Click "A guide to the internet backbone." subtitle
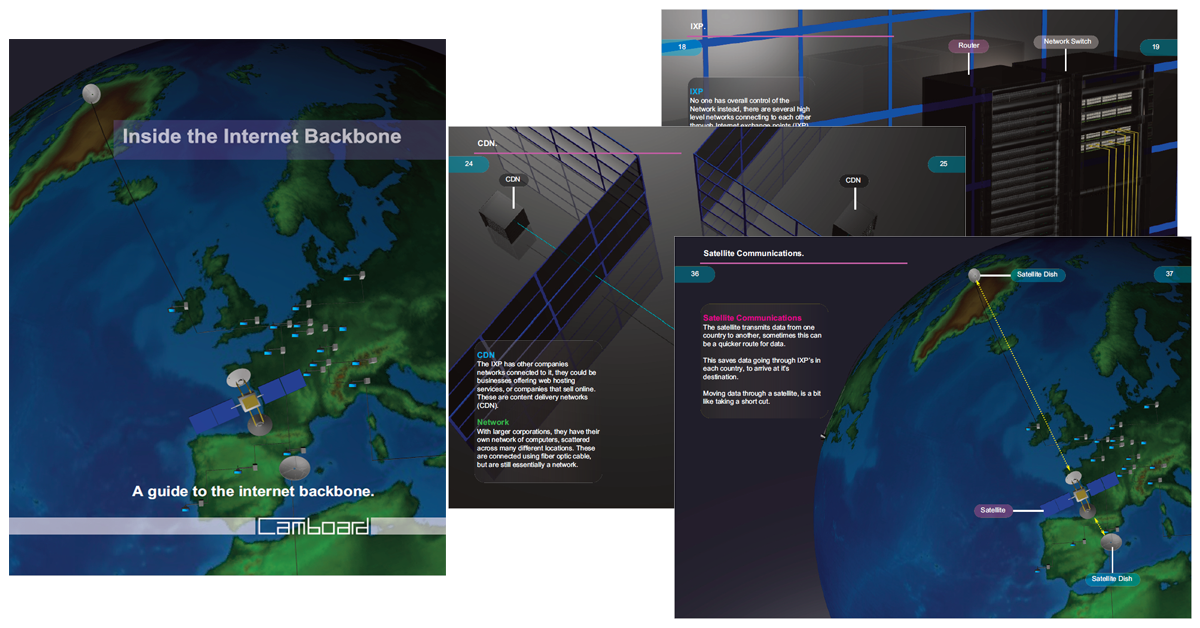This screenshot has width=1200, height=628. coord(253,491)
